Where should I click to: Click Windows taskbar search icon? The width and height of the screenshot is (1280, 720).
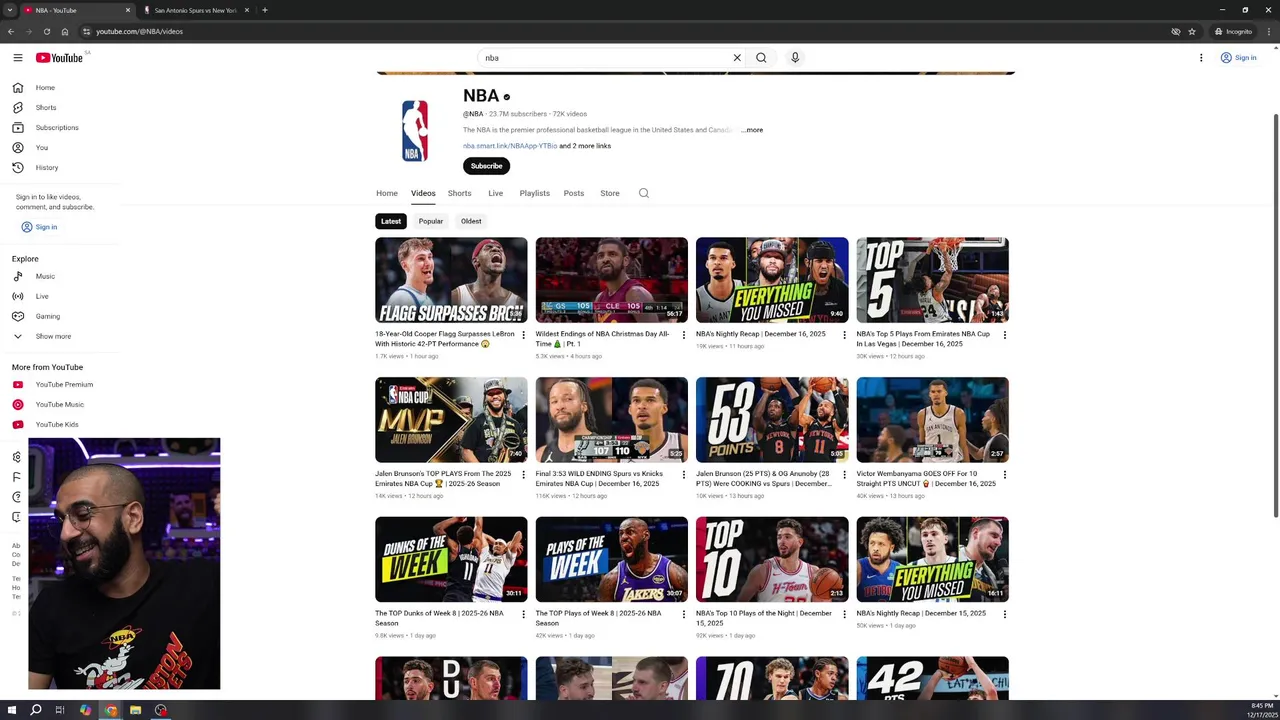tap(36, 710)
